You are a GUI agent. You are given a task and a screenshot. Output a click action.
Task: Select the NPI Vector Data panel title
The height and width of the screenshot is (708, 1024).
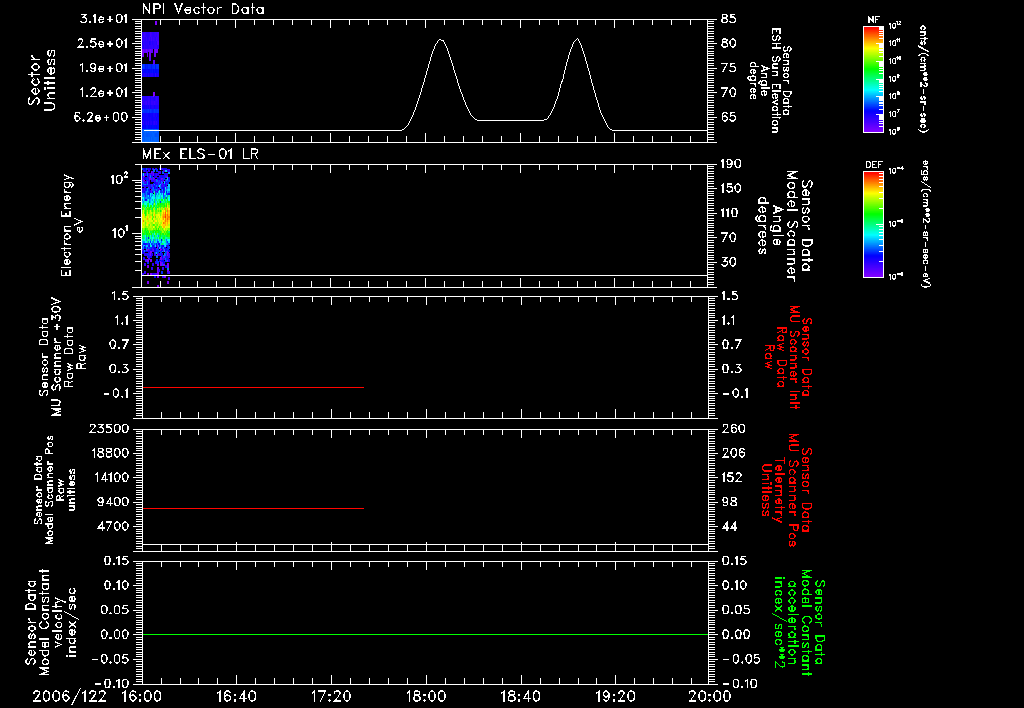point(203,9)
